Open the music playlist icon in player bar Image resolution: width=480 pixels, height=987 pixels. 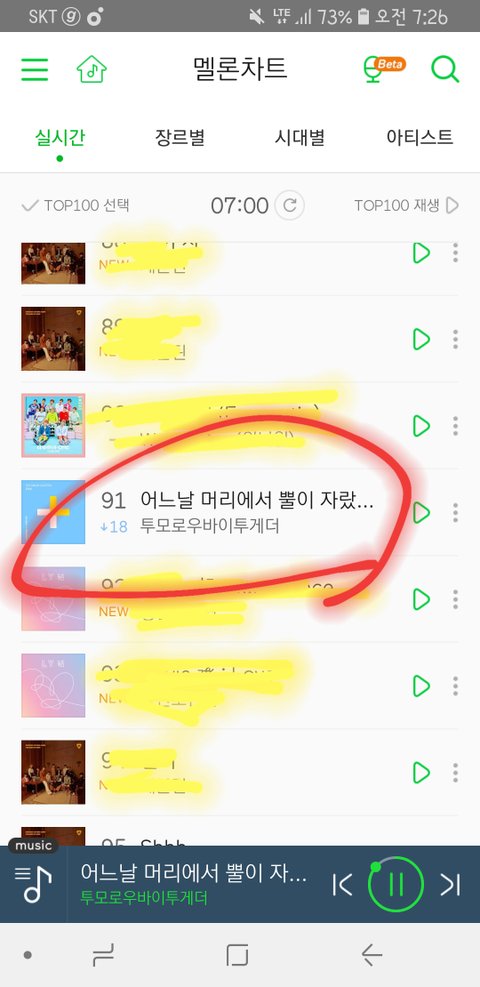pyautogui.click(x=33, y=884)
